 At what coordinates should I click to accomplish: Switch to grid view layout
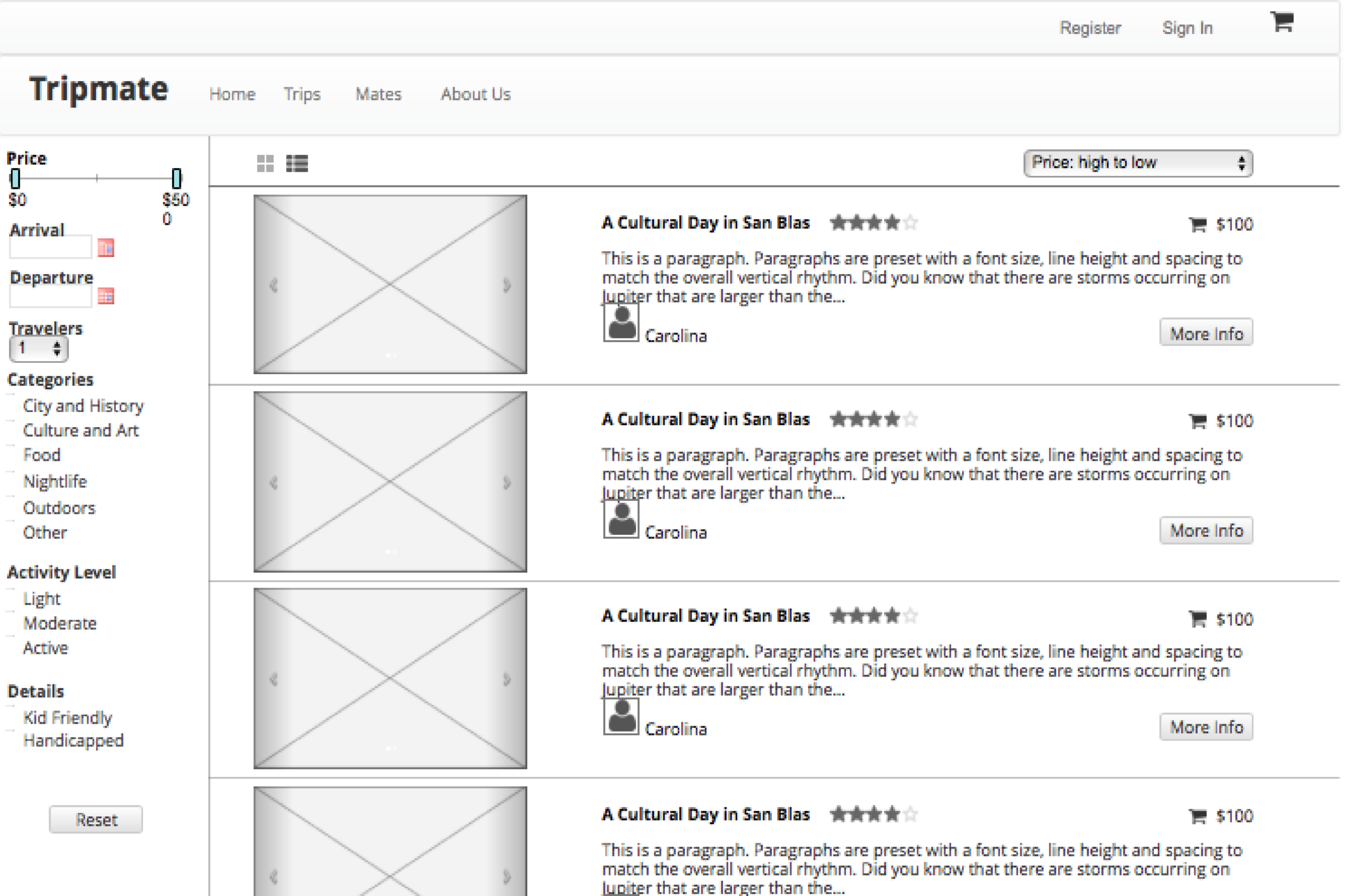[x=265, y=164]
